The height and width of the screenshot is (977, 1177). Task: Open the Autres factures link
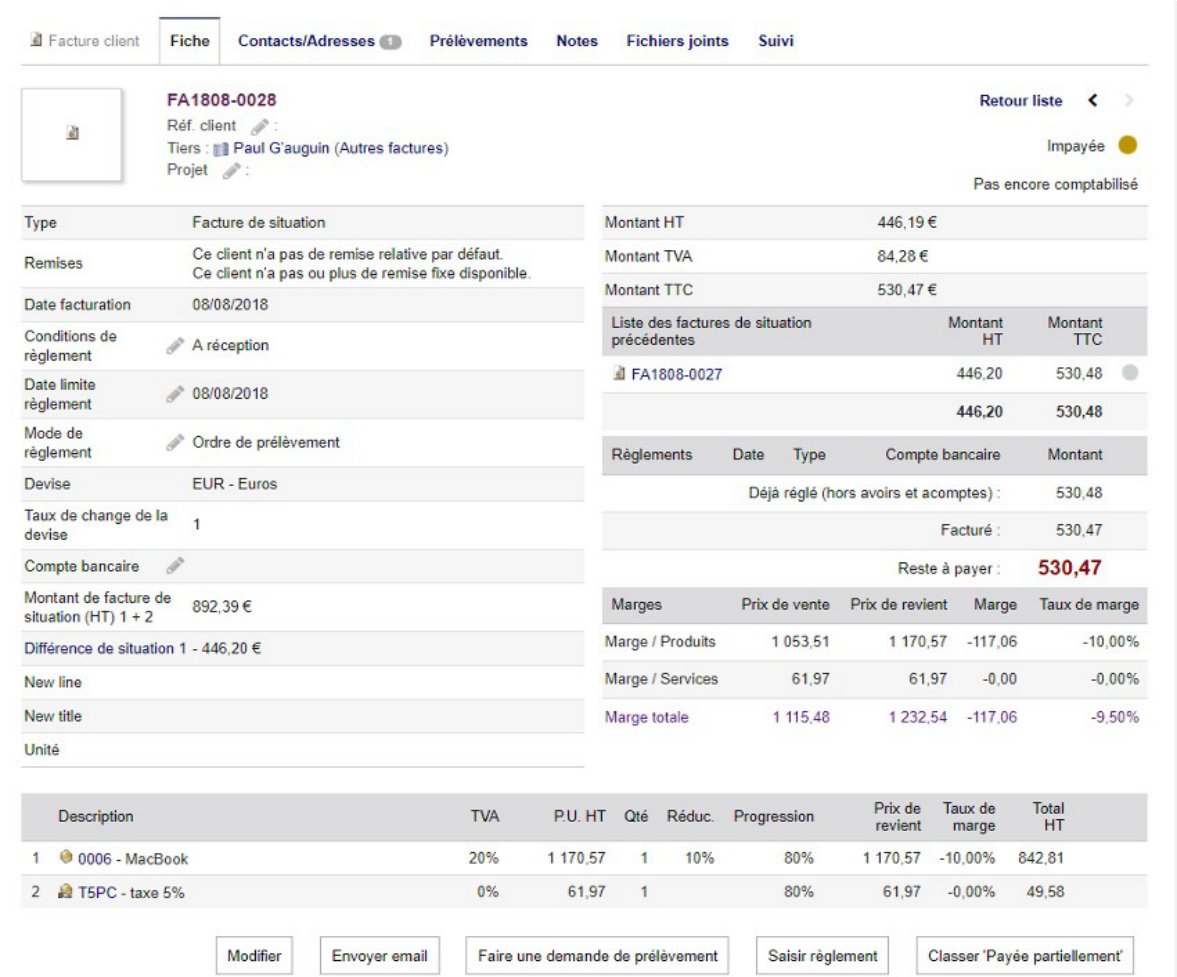coord(391,149)
